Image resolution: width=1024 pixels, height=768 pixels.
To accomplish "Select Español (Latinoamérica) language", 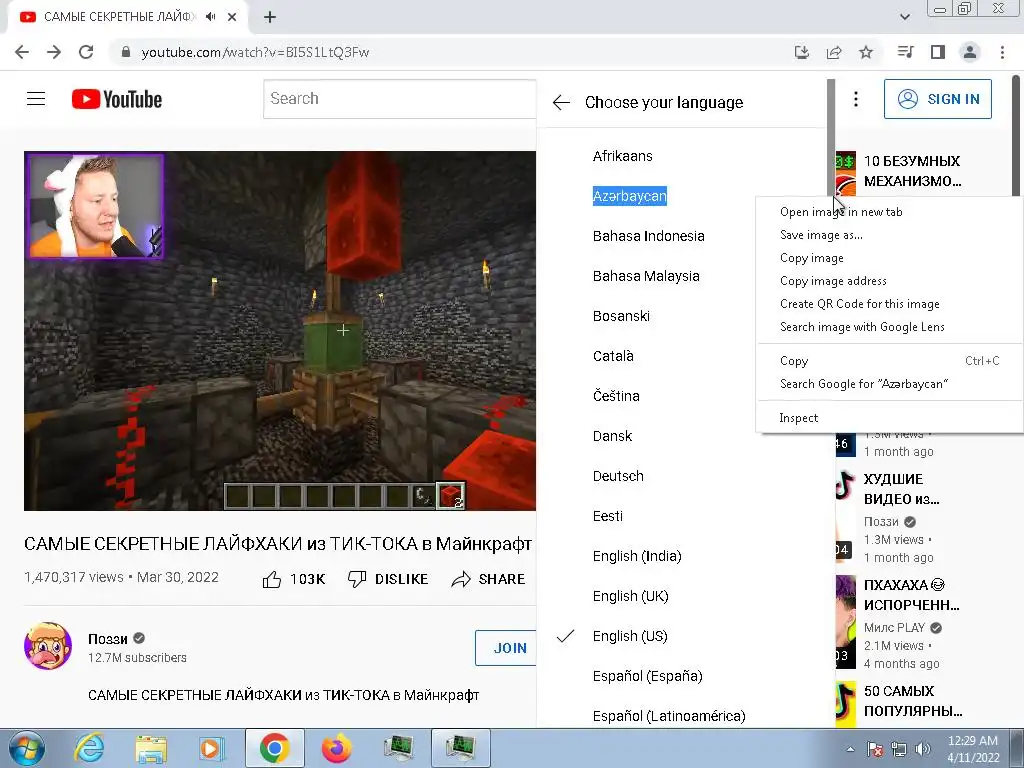I will tap(669, 716).
